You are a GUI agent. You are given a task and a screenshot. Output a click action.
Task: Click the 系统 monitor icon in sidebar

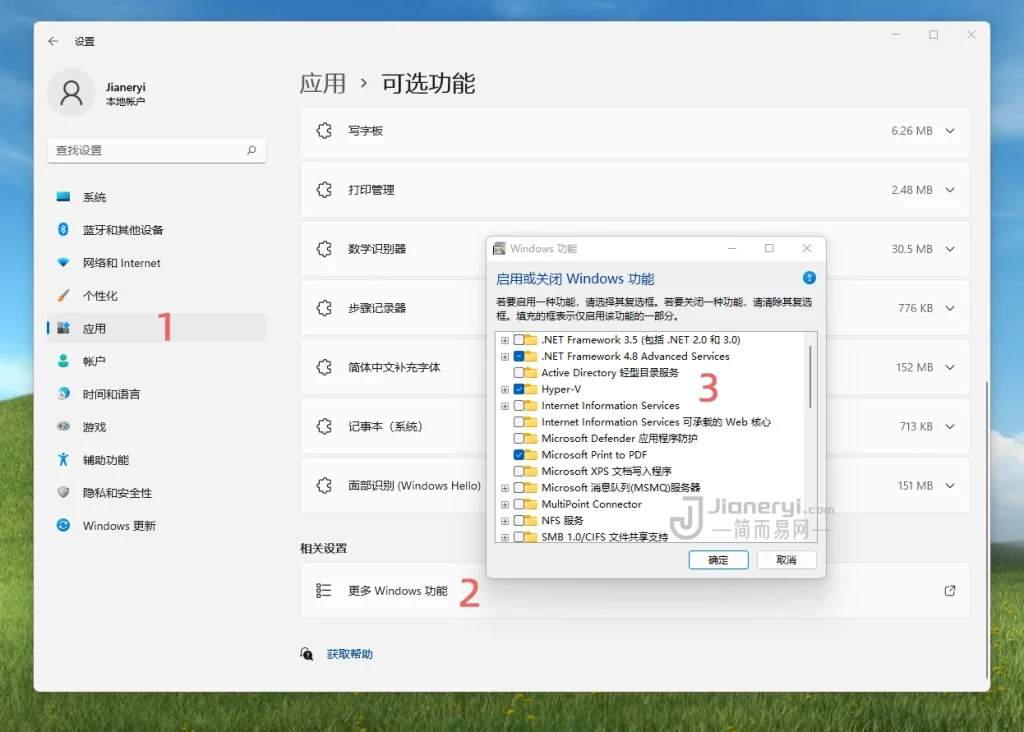click(x=63, y=197)
